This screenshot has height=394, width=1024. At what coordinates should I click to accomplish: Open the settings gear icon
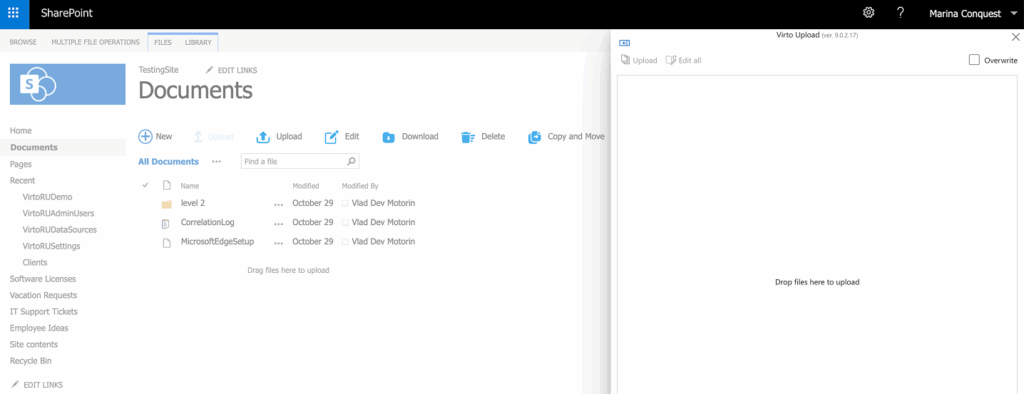coord(869,12)
